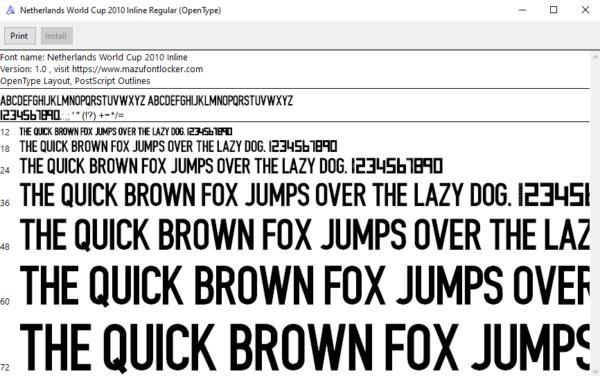The height and width of the screenshot is (376, 600).
Task: Click the size 48 label
Action: click(5, 247)
